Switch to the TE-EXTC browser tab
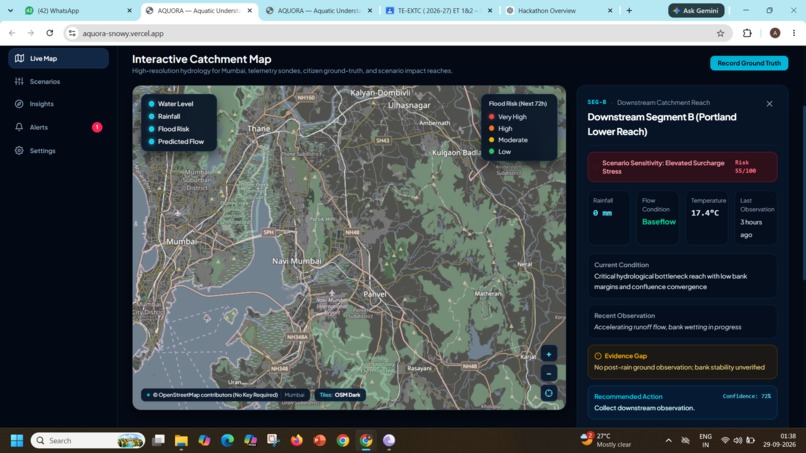Screen dimensions: 806x453 tap(439, 11)
